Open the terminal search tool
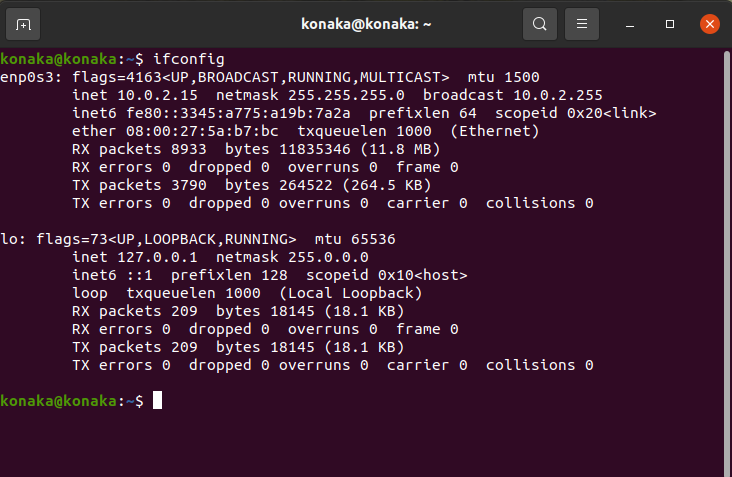The width and height of the screenshot is (732, 477). click(540, 24)
